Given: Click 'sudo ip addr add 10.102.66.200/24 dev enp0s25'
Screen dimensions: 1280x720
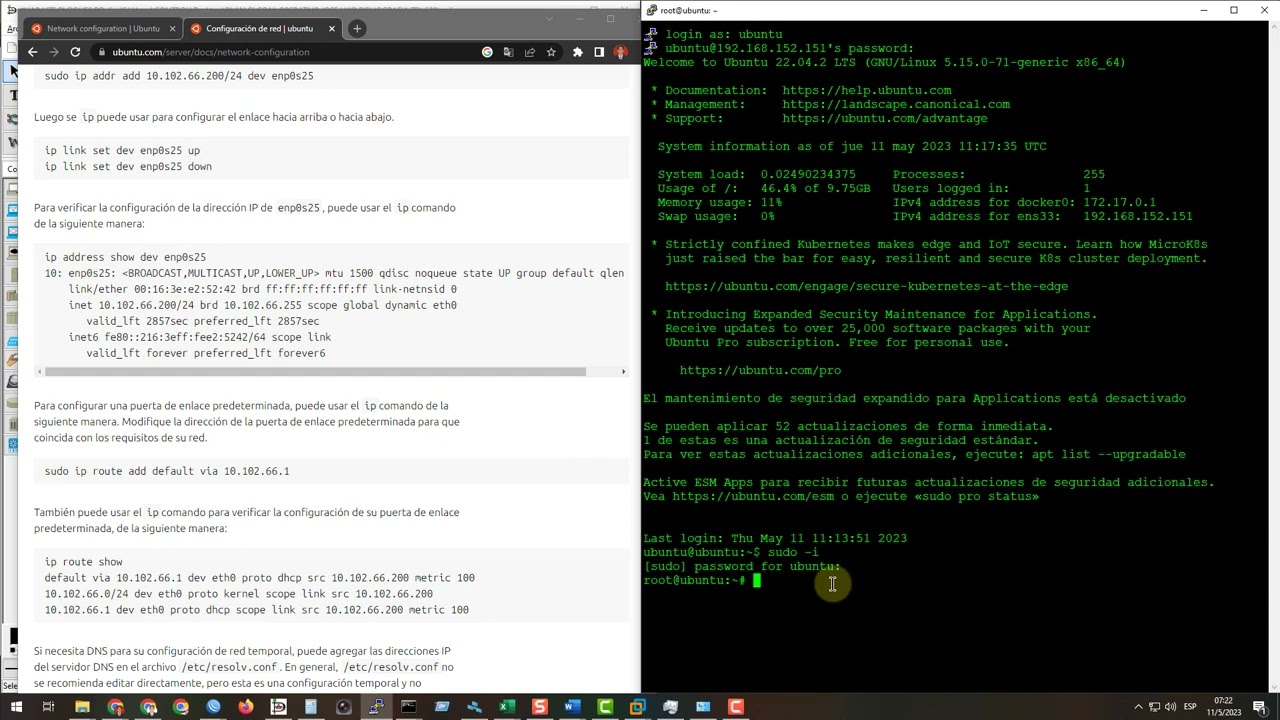Looking at the screenshot, I should coord(179,76).
